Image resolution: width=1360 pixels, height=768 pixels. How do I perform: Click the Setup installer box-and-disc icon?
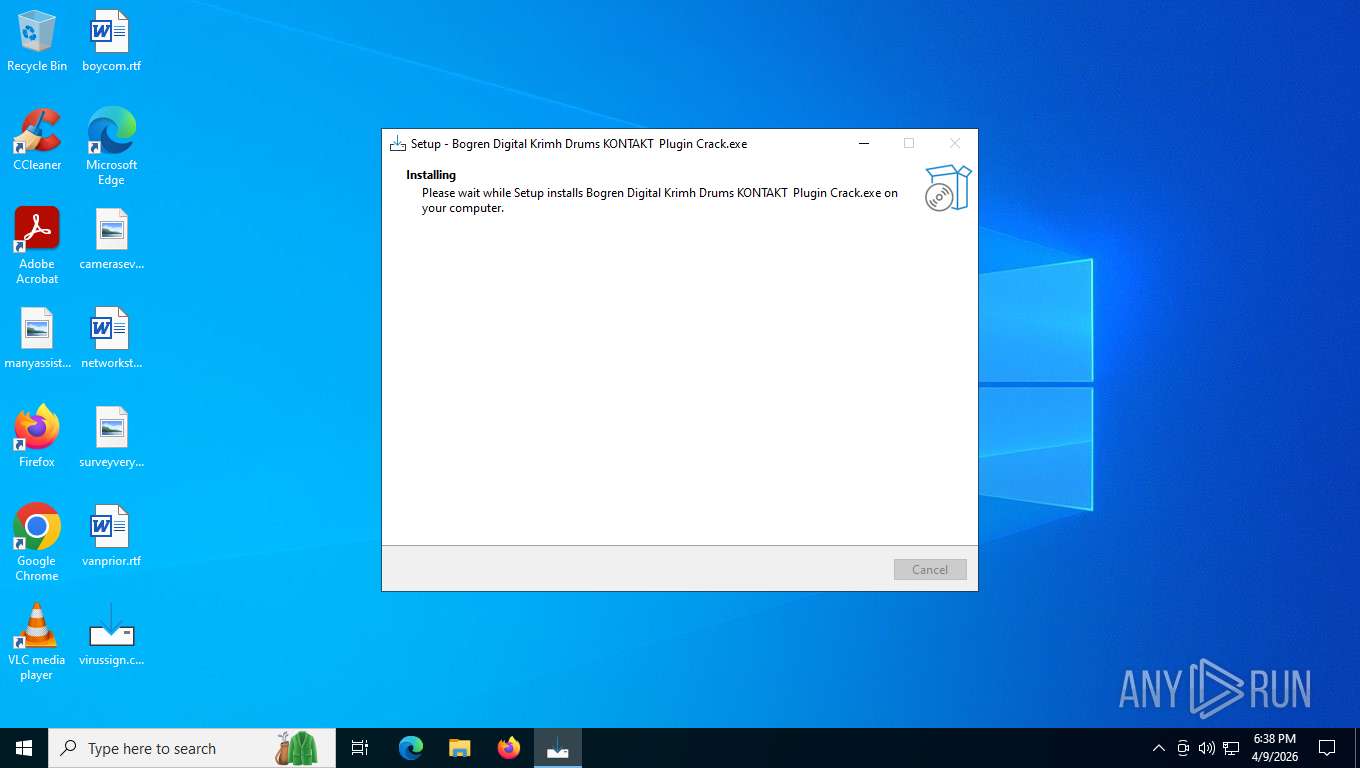pyautogui.click(x=947, y=188)
